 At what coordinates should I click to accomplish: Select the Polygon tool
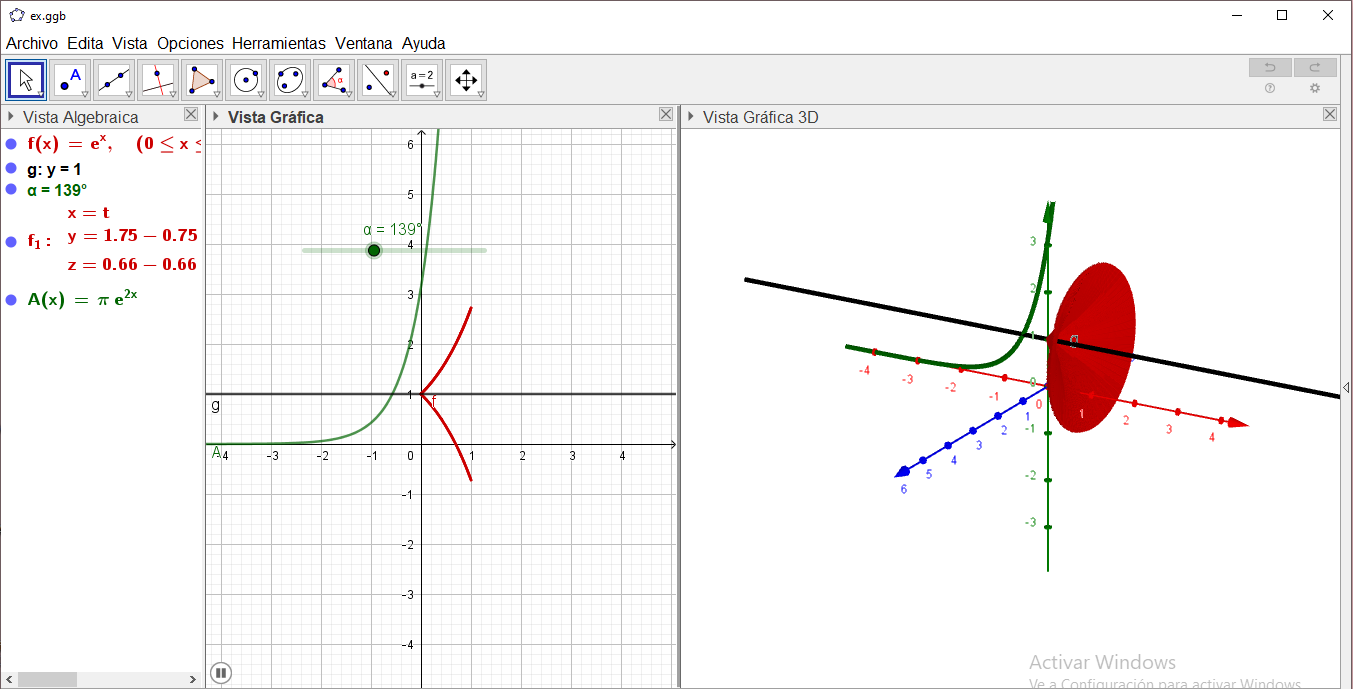coord(202,79)
